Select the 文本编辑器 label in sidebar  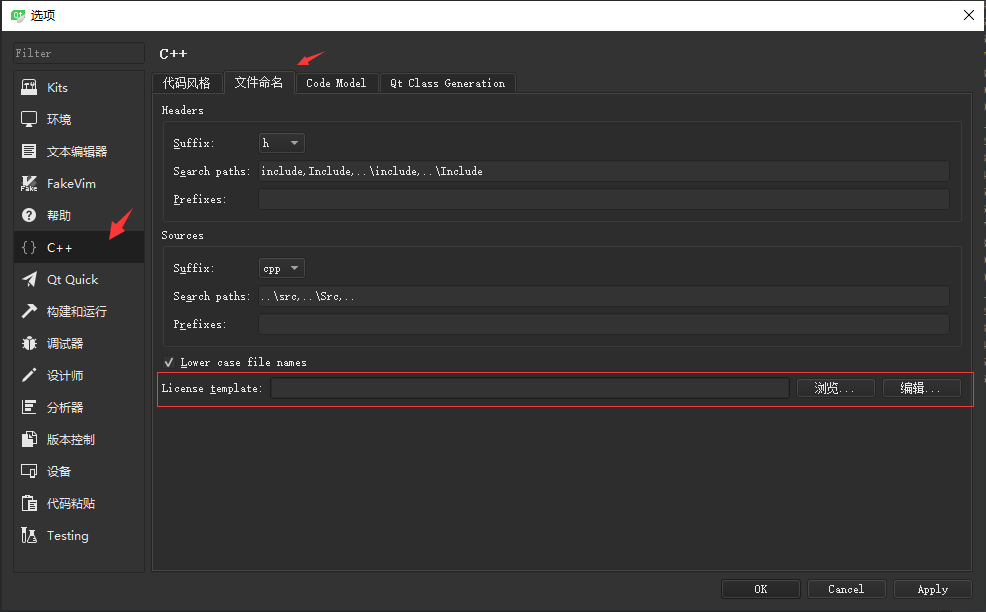point(77,152)
